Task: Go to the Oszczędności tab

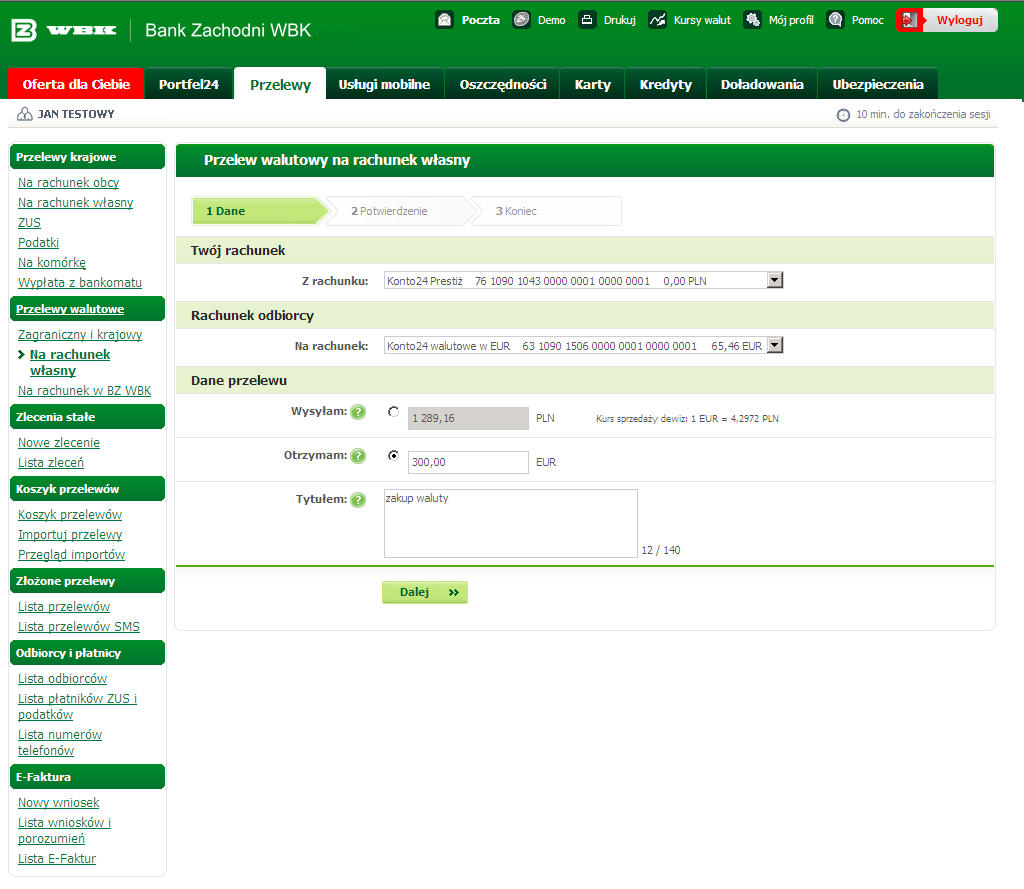Action: click(x=502, y=84)
